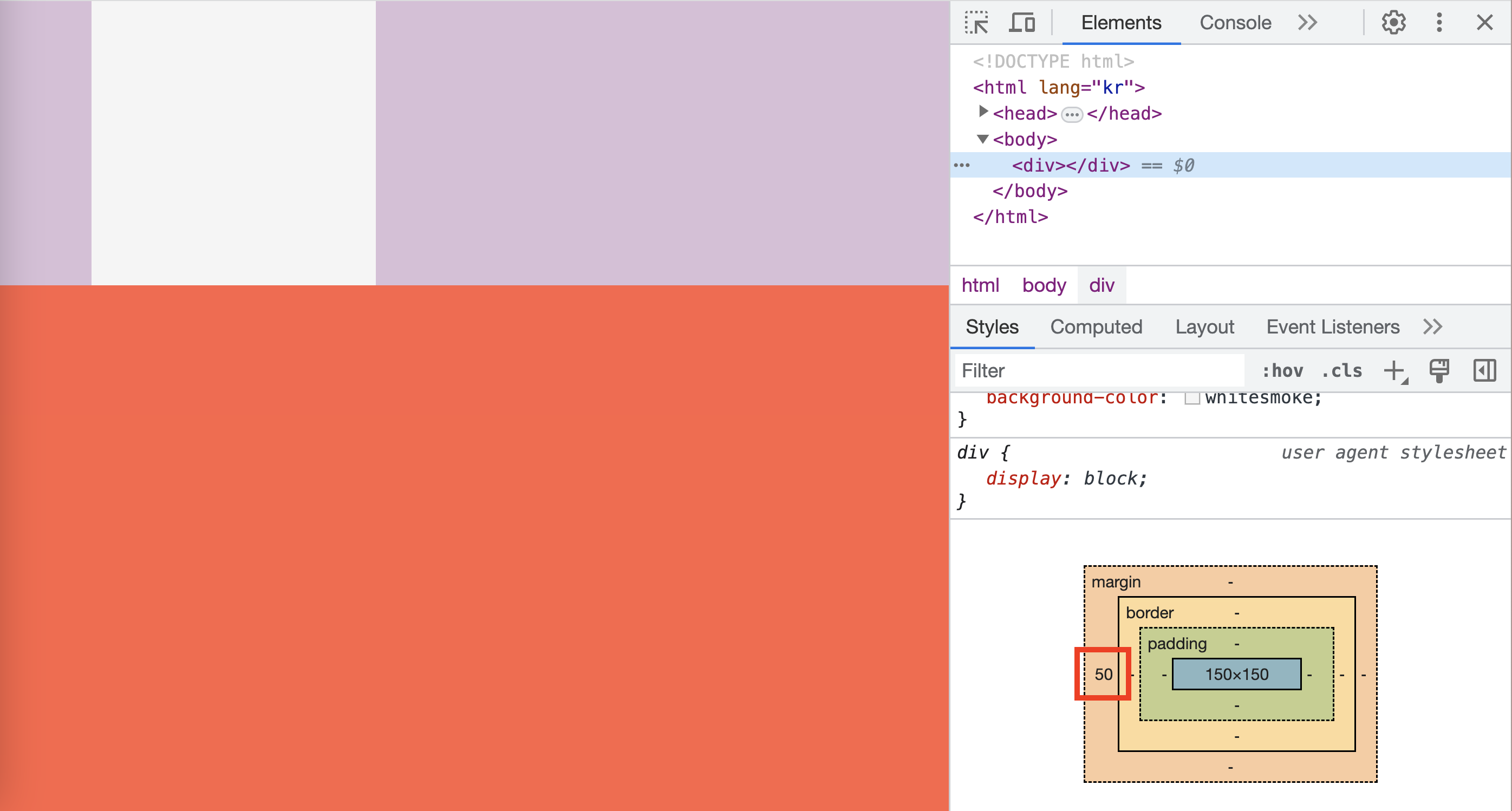
Task: Click the Filter styles input field
Action: (1098, 371)
